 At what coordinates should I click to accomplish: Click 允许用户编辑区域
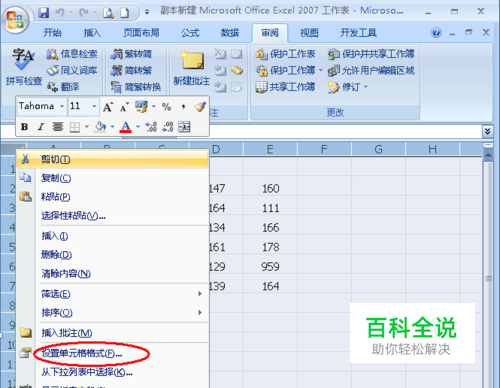click(371, 70)
